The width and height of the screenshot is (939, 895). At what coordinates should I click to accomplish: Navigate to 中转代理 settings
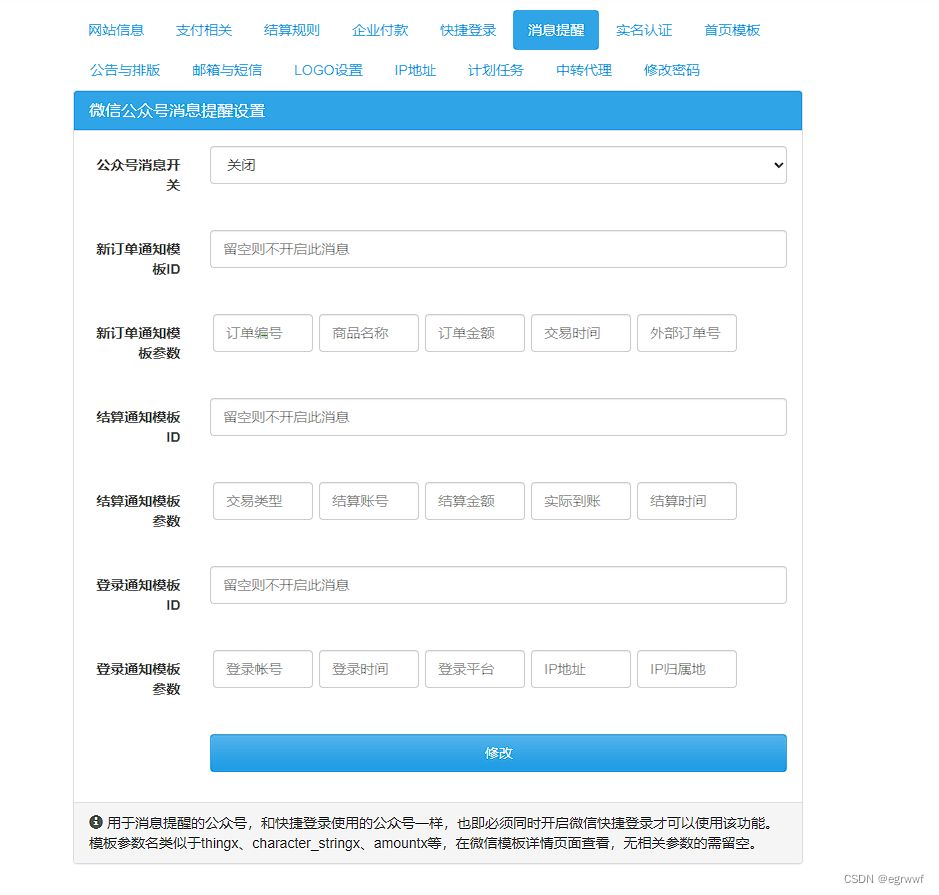[583, 70]
